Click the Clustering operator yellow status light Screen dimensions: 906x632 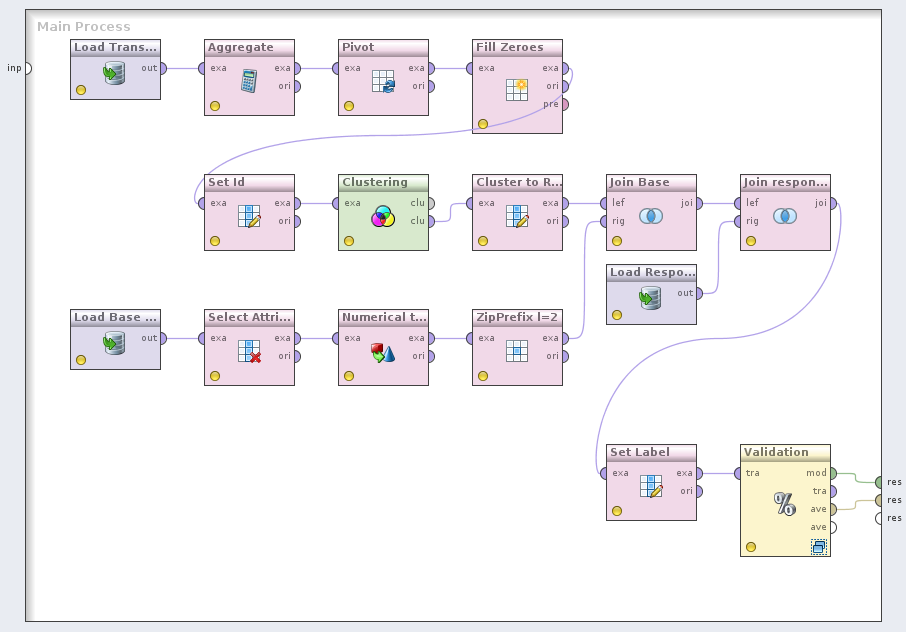(349, 241)
